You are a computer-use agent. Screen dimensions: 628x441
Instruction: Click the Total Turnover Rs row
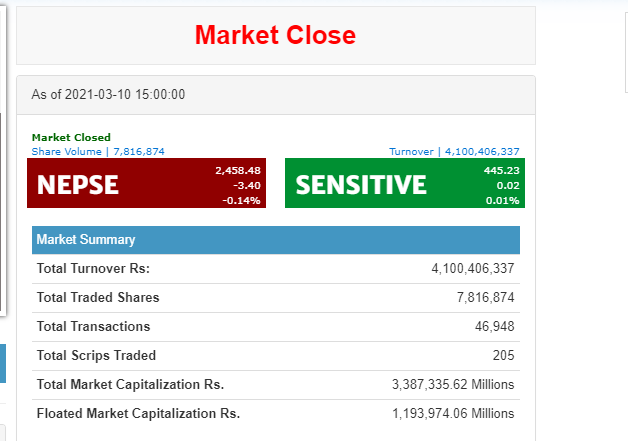click(276, 269)
